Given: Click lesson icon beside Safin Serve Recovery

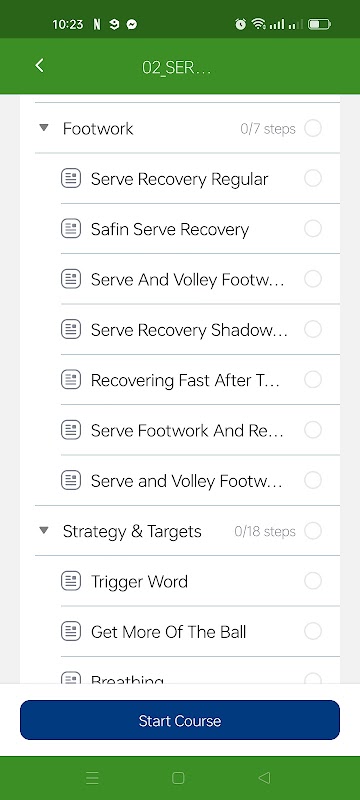Looking at the screenshot, I should 71,229.
